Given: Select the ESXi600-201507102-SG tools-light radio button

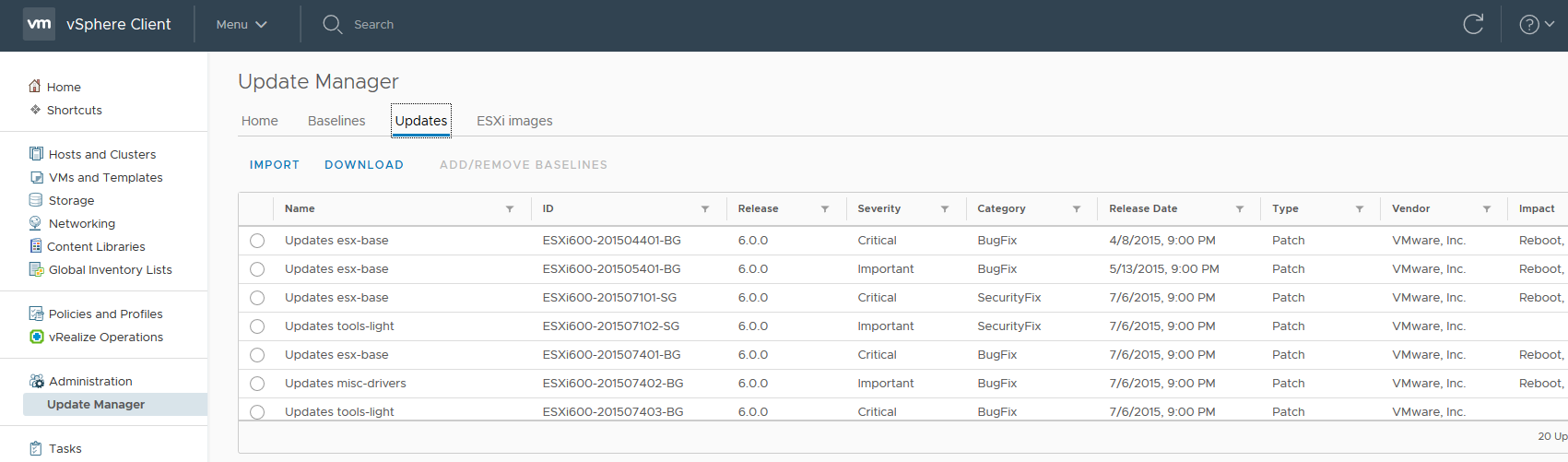Looking at the screenshot, I should 257,326.
